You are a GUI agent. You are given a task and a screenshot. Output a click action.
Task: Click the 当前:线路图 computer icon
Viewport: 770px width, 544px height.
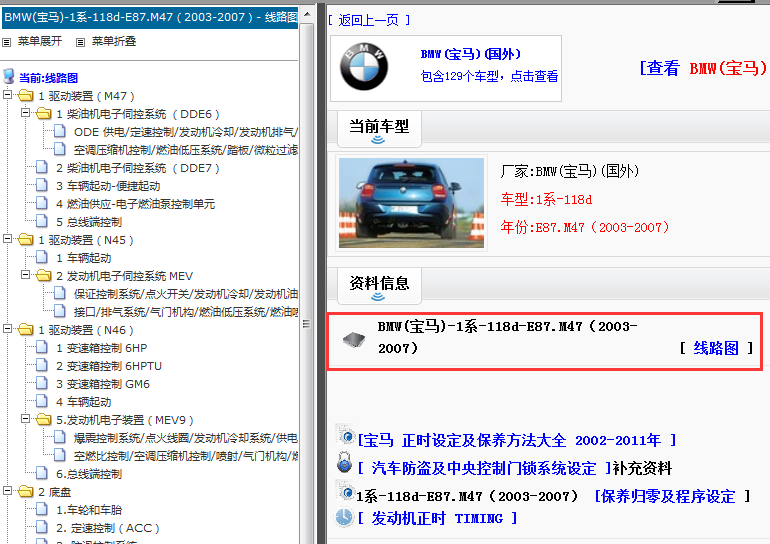pos(8,77)
